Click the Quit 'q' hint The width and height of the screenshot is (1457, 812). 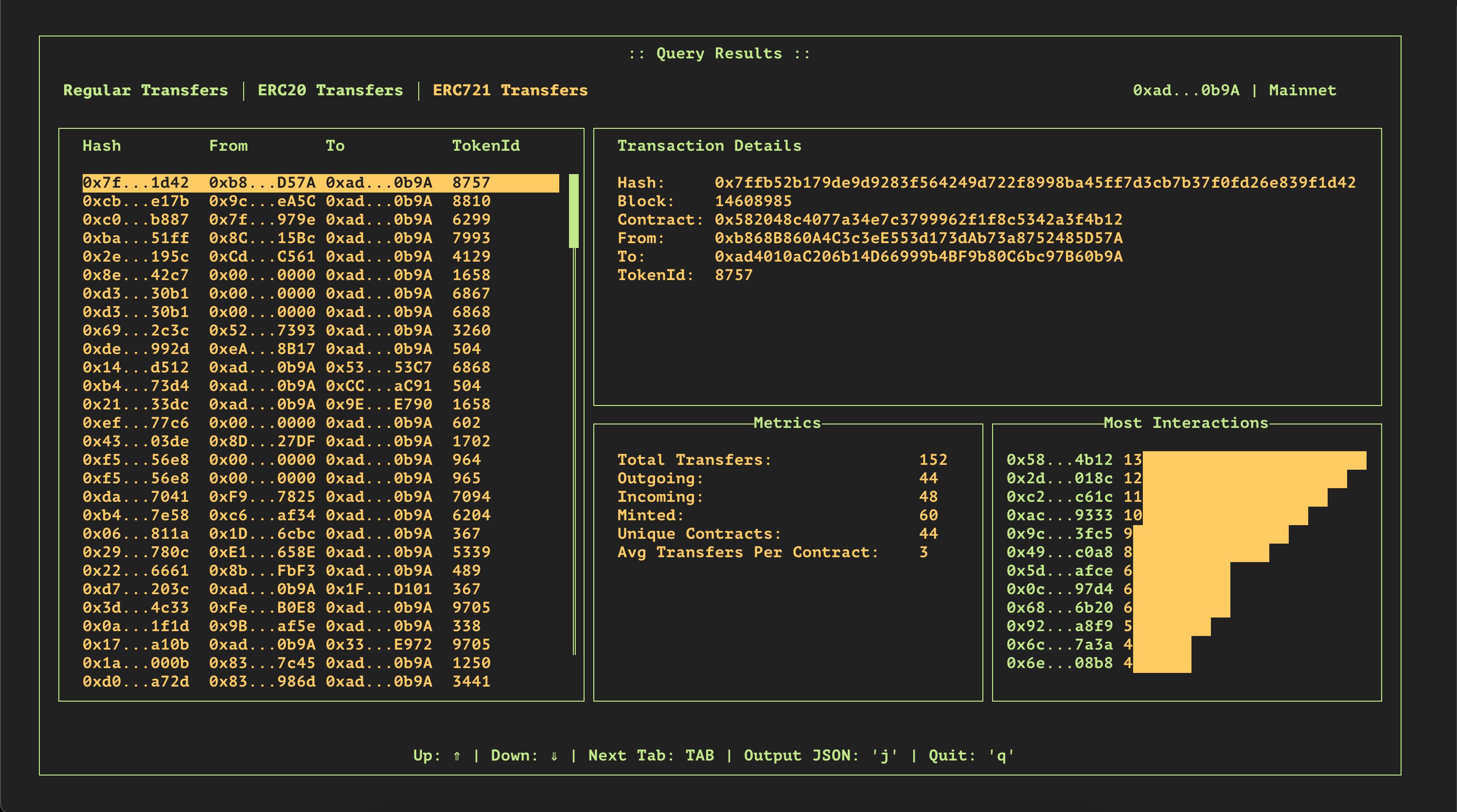[971, 756]
